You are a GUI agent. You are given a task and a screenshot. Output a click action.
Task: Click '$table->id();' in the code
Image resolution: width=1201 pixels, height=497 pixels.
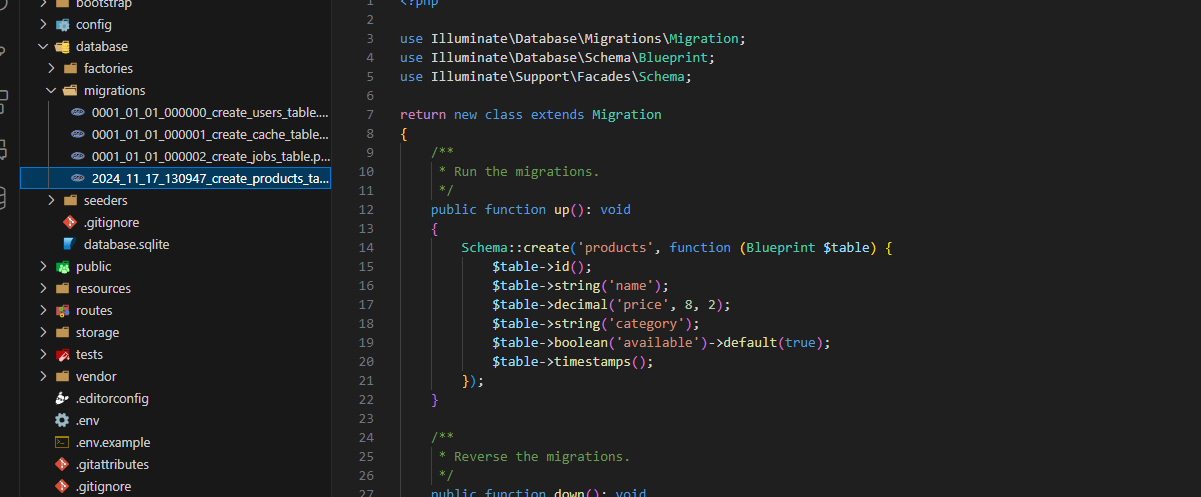coord(542,266)
